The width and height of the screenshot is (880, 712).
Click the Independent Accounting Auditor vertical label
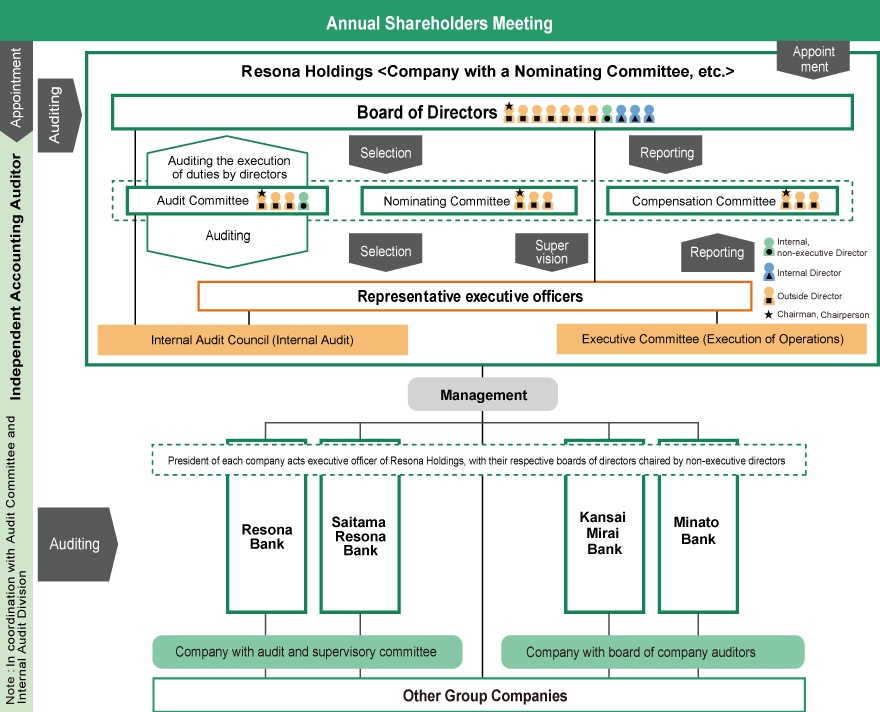click(16, 277)
